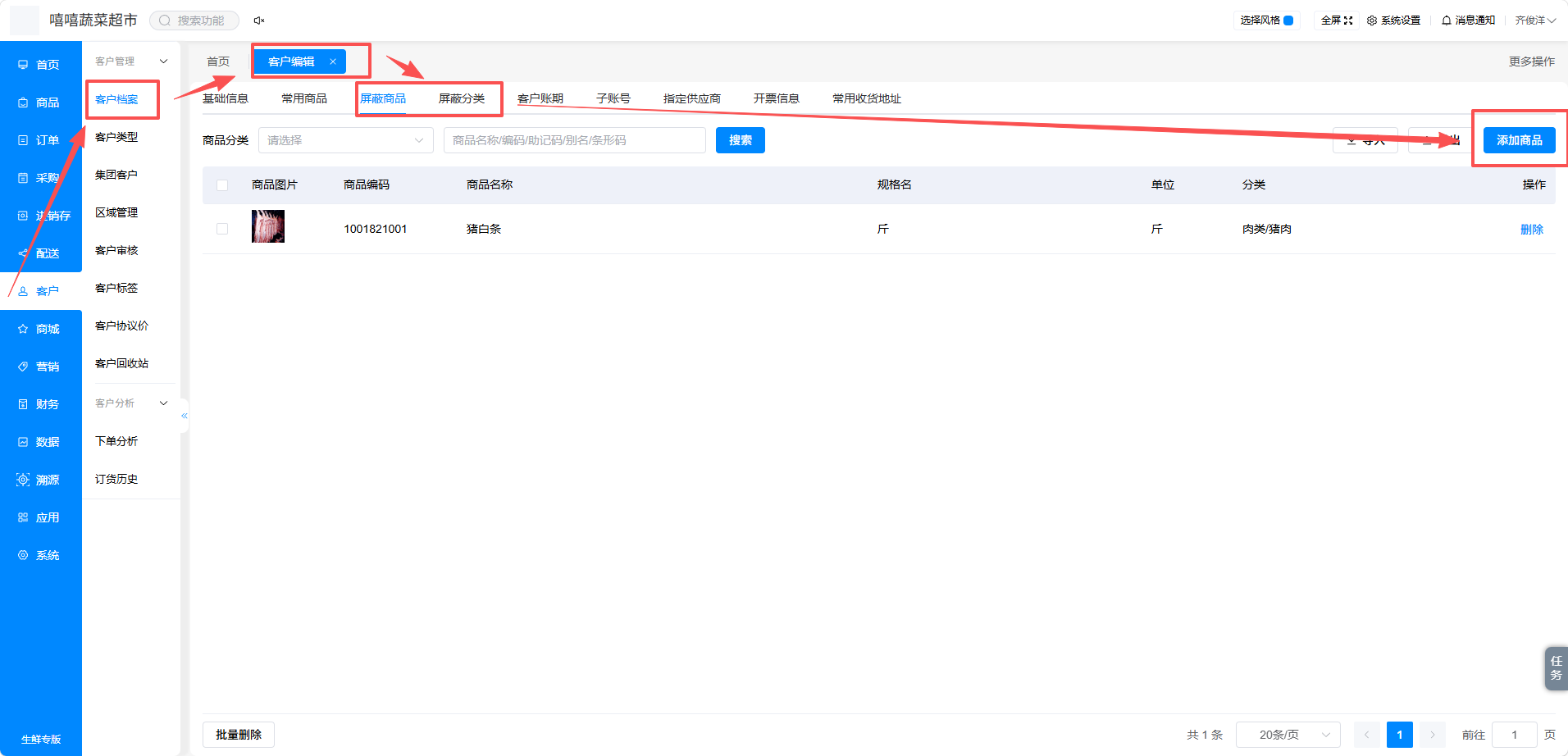Focus the 商品名称/编码 search field
1568x756 pixels.
[575, 140]
